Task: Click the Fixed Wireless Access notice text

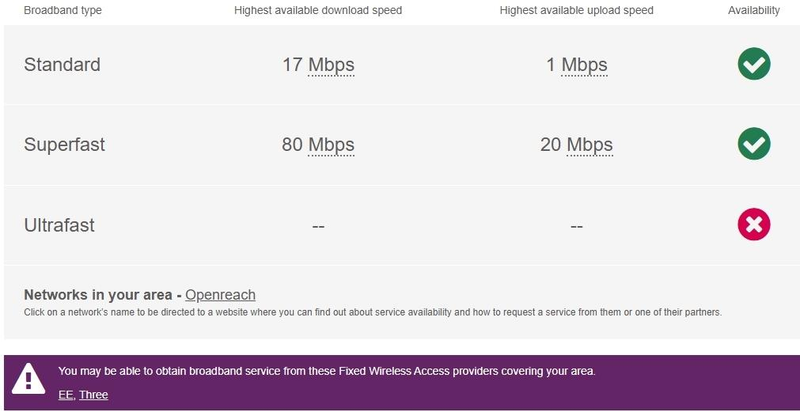Action: tap(327, 371)
